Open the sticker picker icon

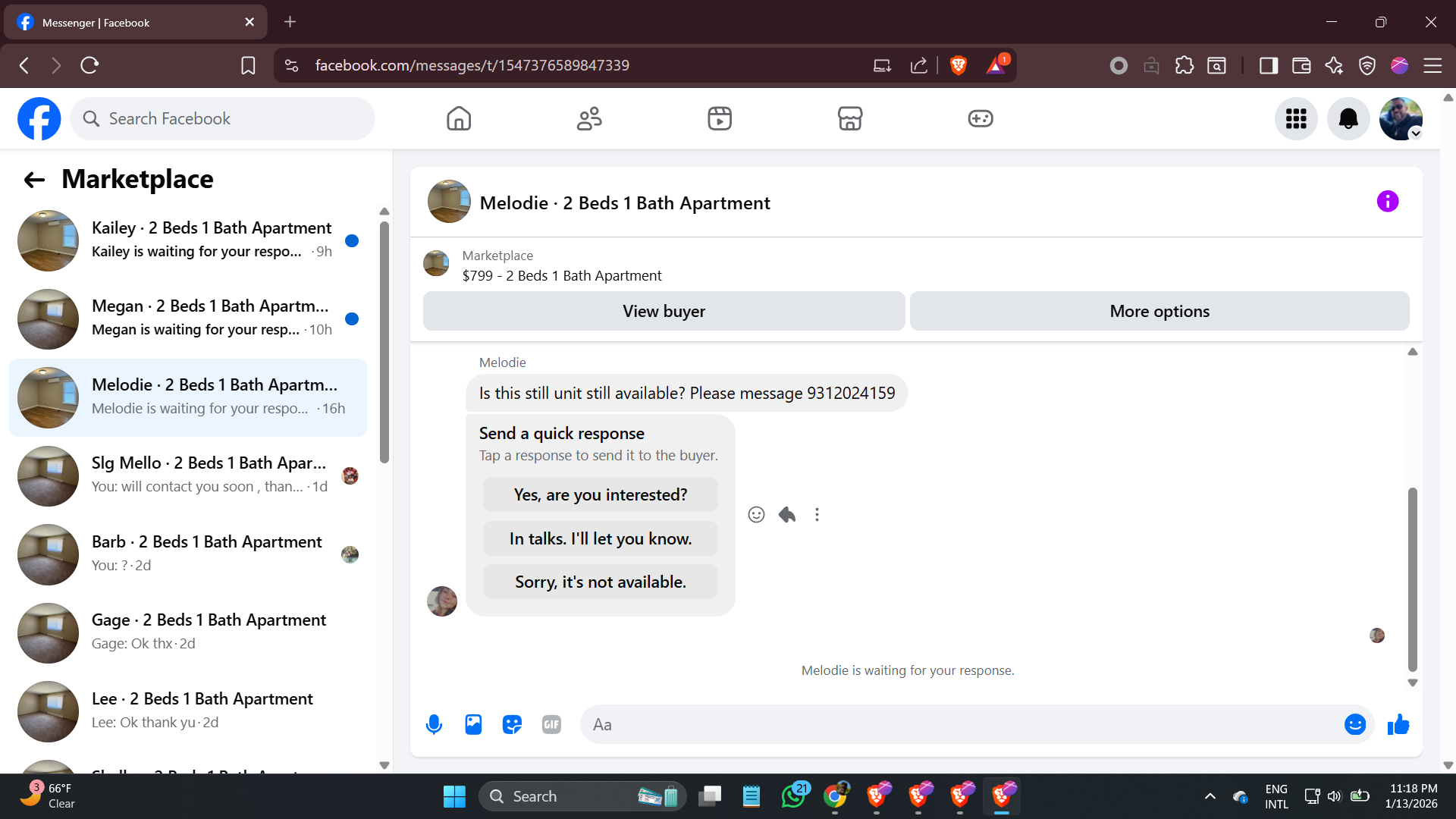pyautogui.click(x=513, y=725)
